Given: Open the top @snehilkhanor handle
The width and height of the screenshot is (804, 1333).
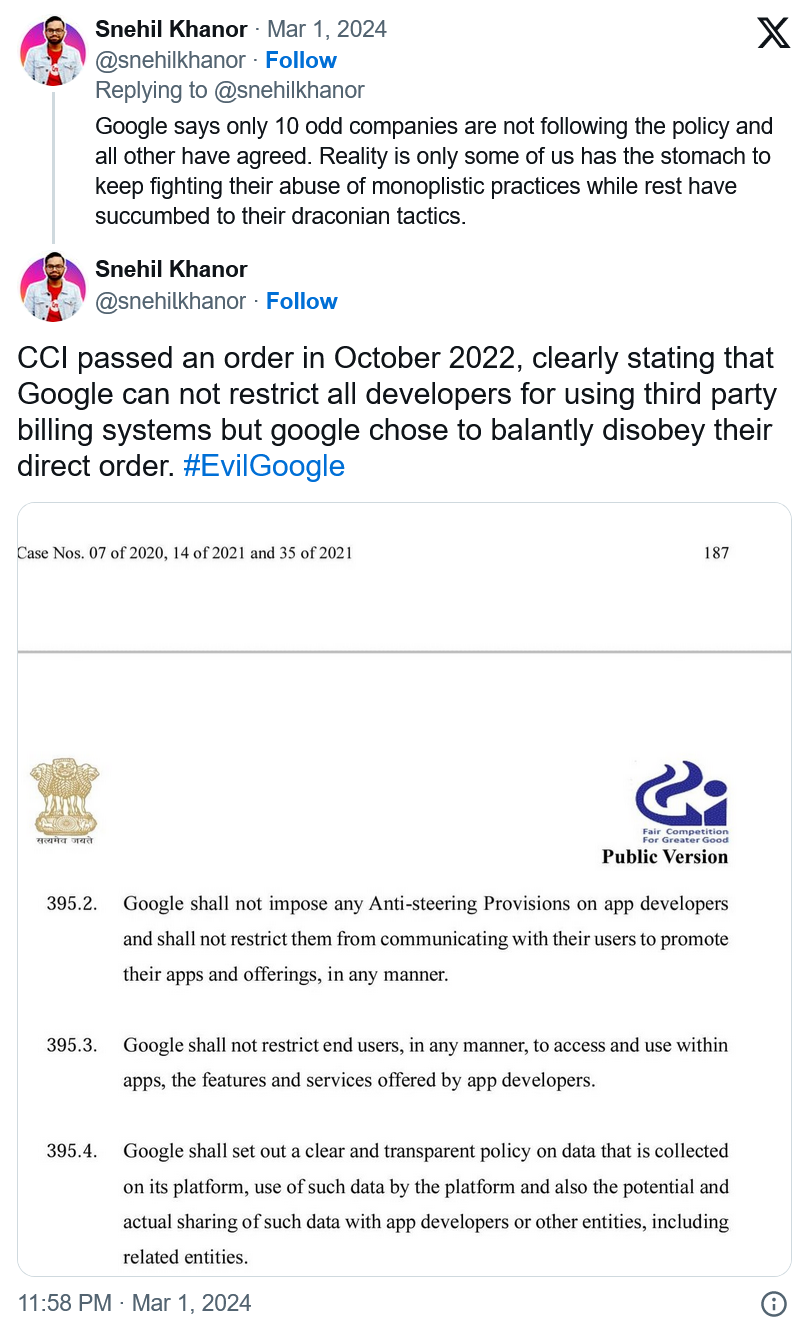Looking at the screenshot, I should pos(170,60).
